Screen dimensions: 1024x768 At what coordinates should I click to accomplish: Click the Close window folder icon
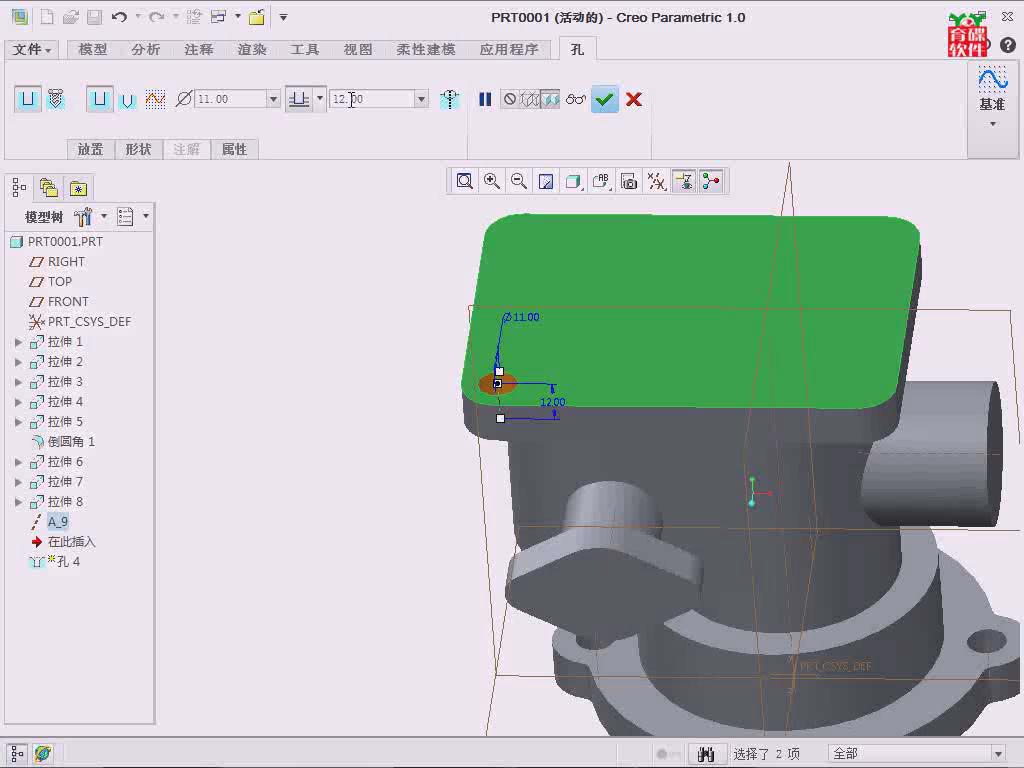click(x=257, y=17)
